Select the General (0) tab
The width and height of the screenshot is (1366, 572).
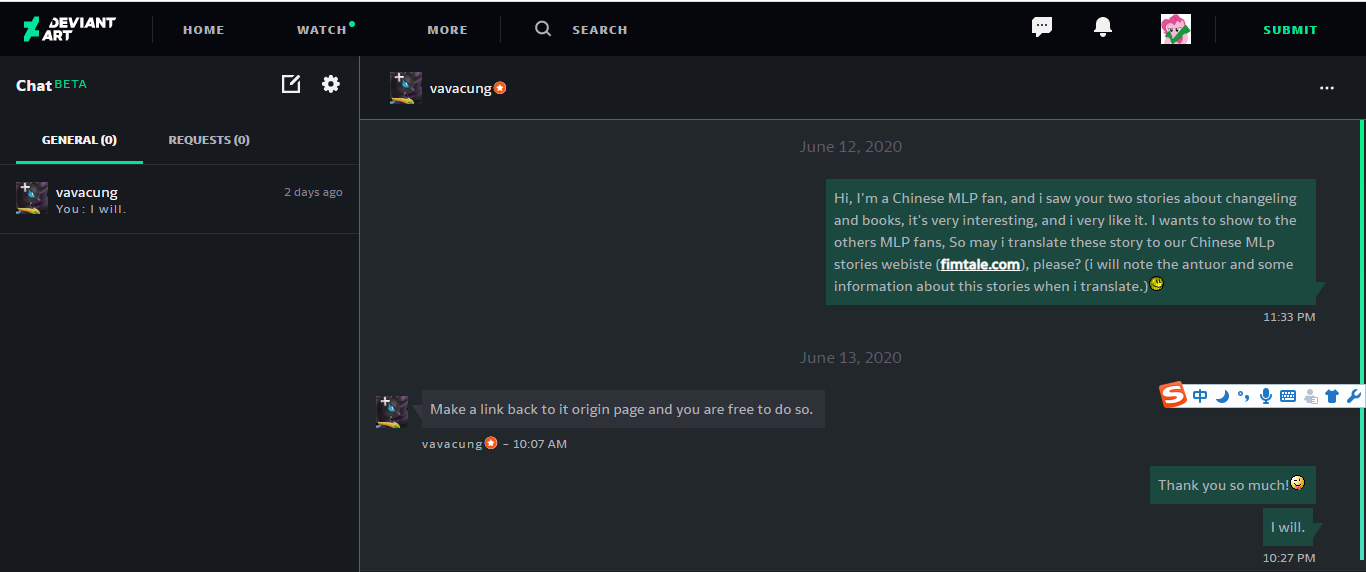pyautogui.click(x=79, y=140)
